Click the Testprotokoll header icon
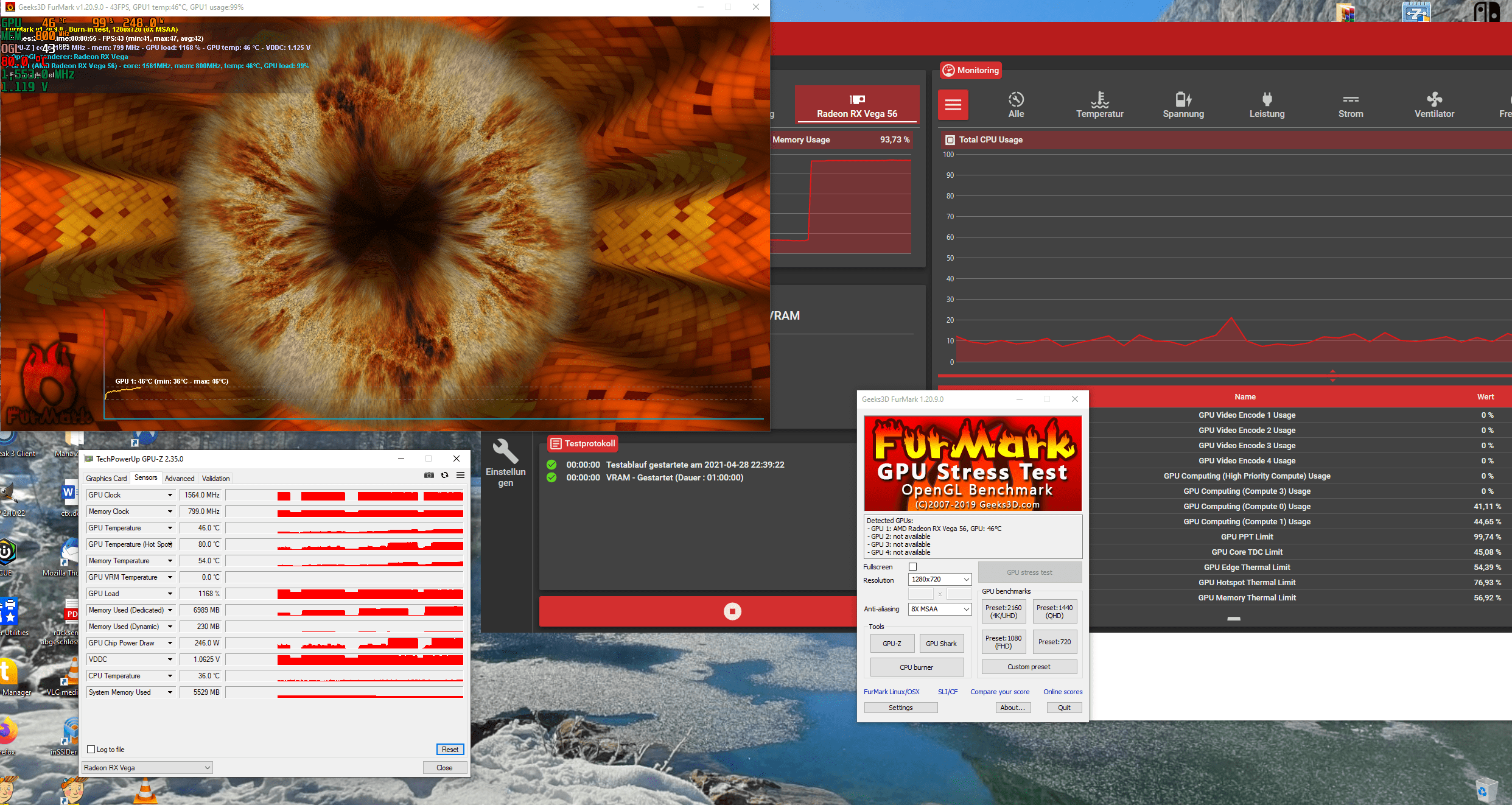1512x805 pixels. [556, 443]
